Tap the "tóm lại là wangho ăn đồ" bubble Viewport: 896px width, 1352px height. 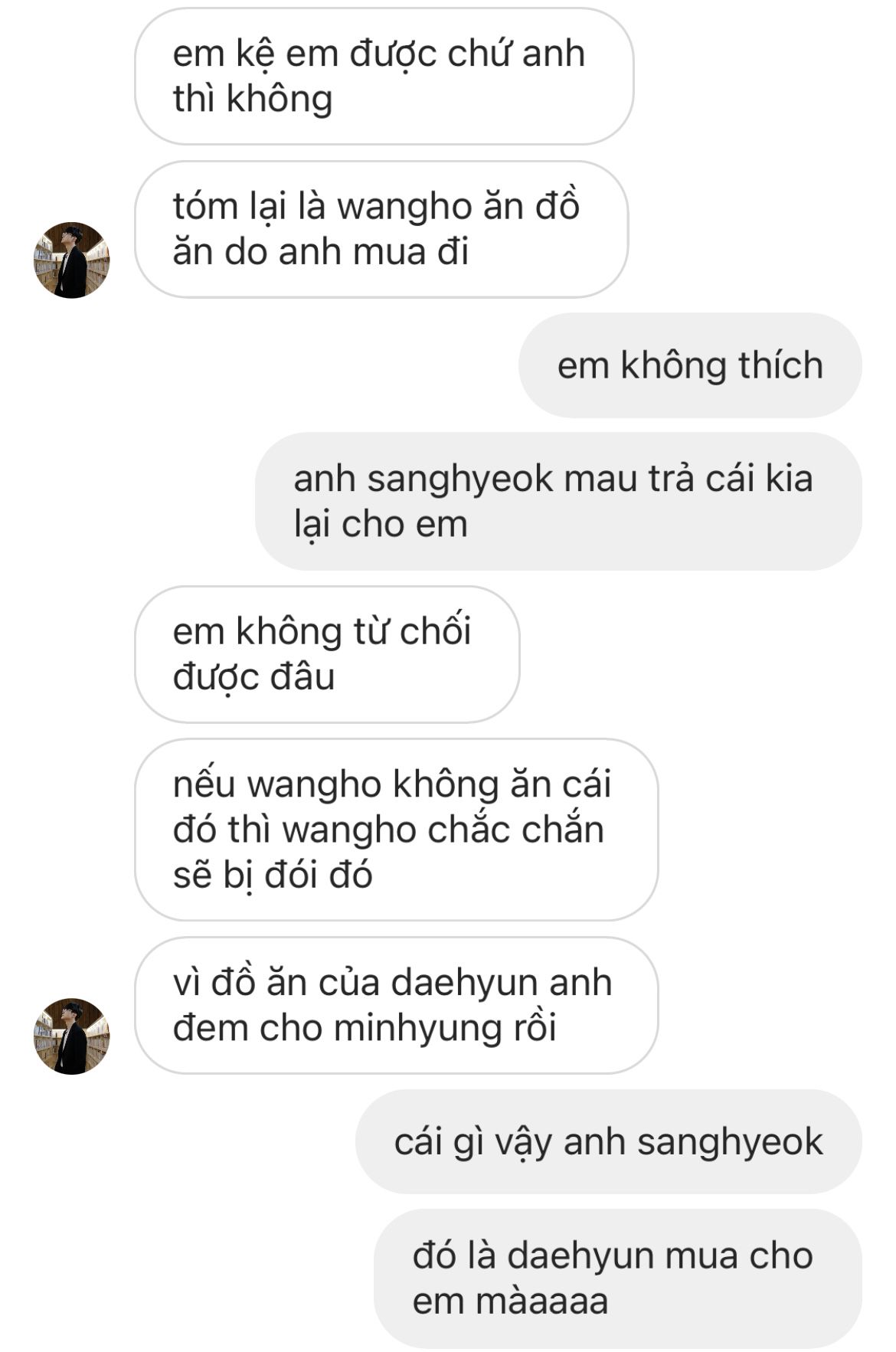click(x=381, y=229)
